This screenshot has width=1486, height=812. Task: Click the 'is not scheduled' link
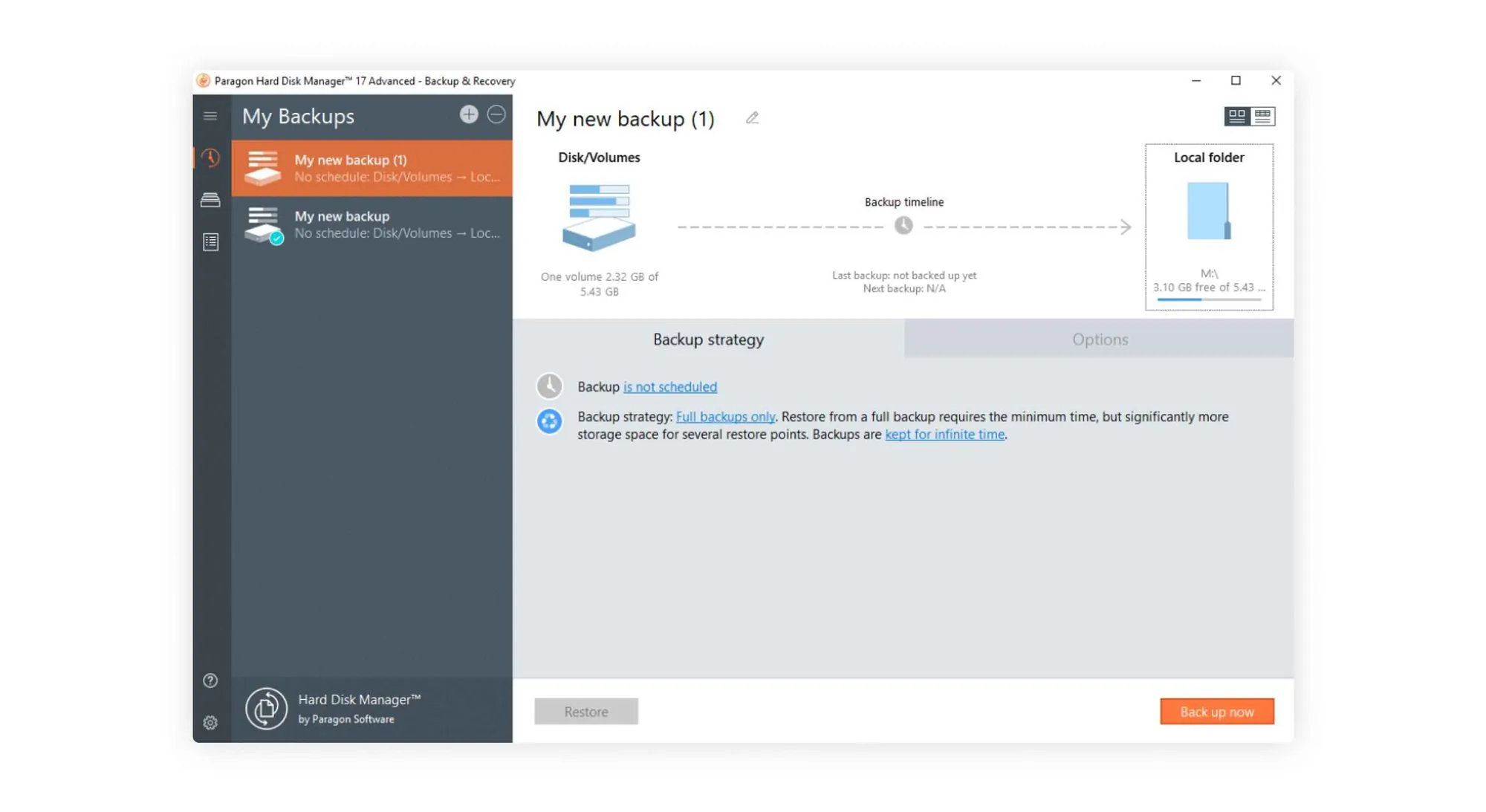click(x=669, y=387)
